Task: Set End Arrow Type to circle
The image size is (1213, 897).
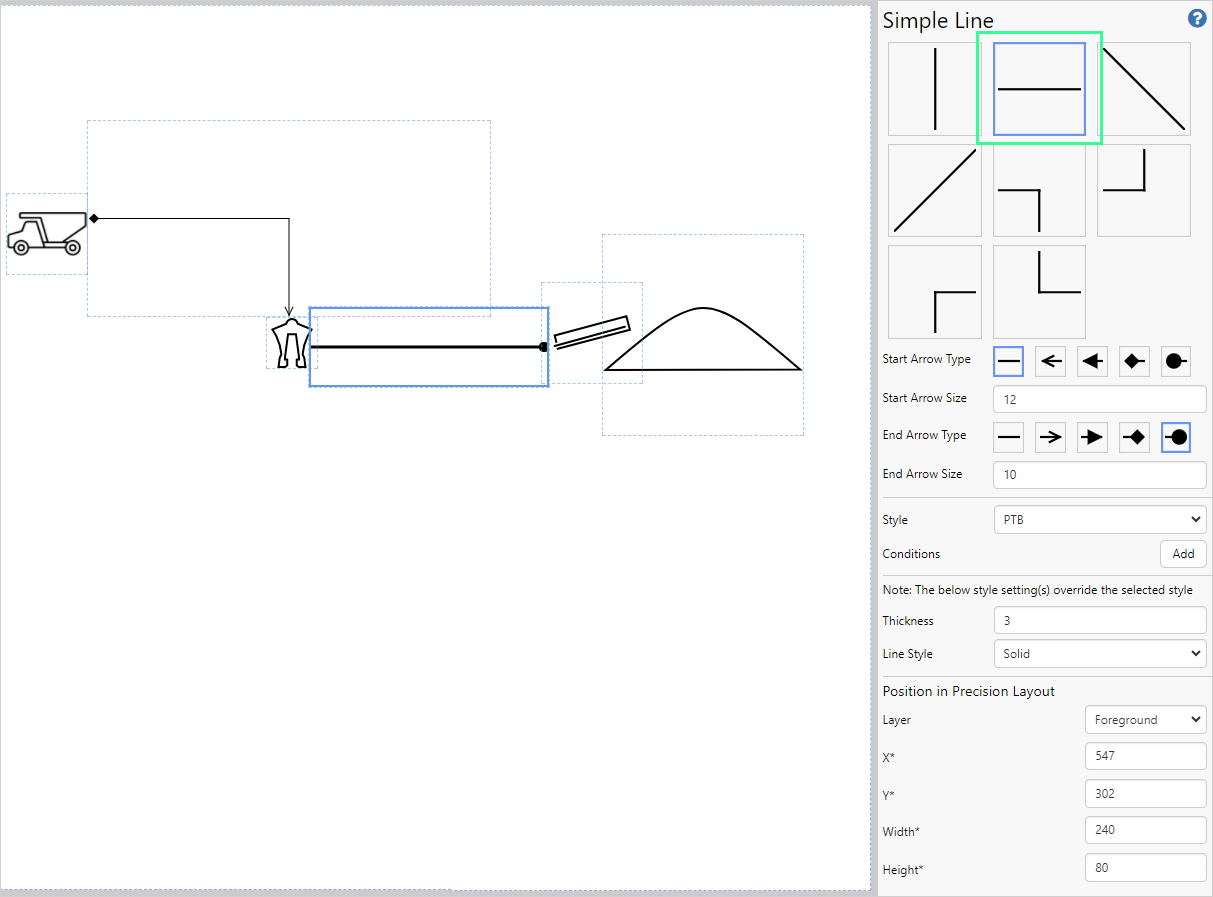Action: [1176, 437]
